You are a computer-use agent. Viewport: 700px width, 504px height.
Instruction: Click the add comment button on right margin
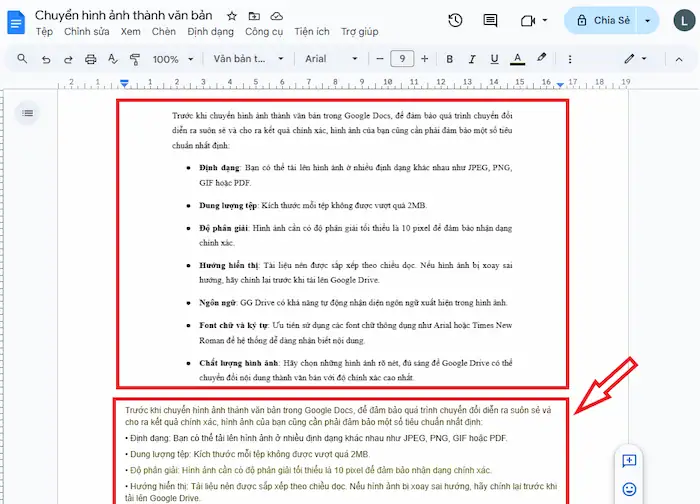(x=629, y=461)
